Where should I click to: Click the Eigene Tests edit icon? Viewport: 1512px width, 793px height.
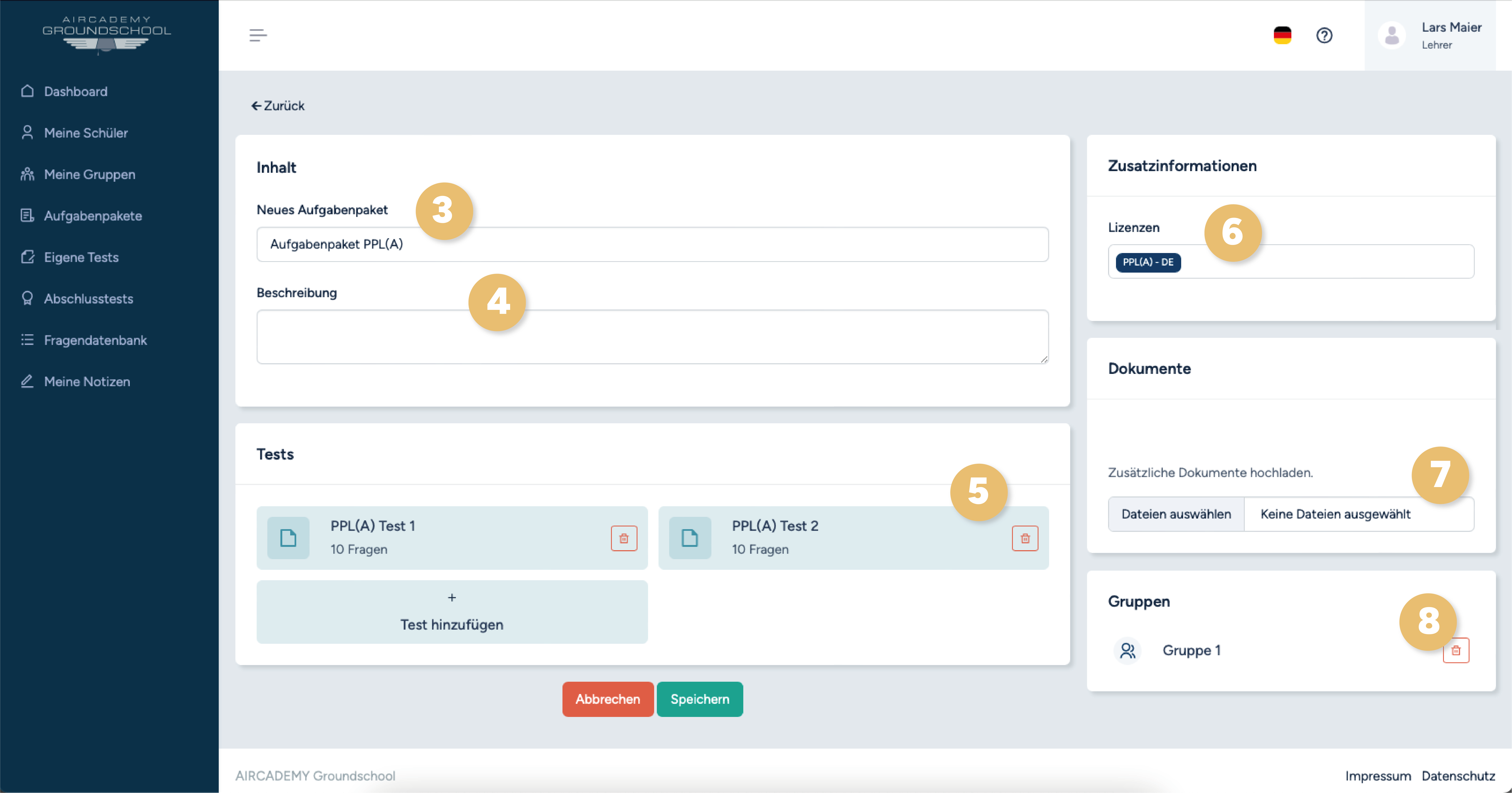pyautogui.click(x=27, y=257)
